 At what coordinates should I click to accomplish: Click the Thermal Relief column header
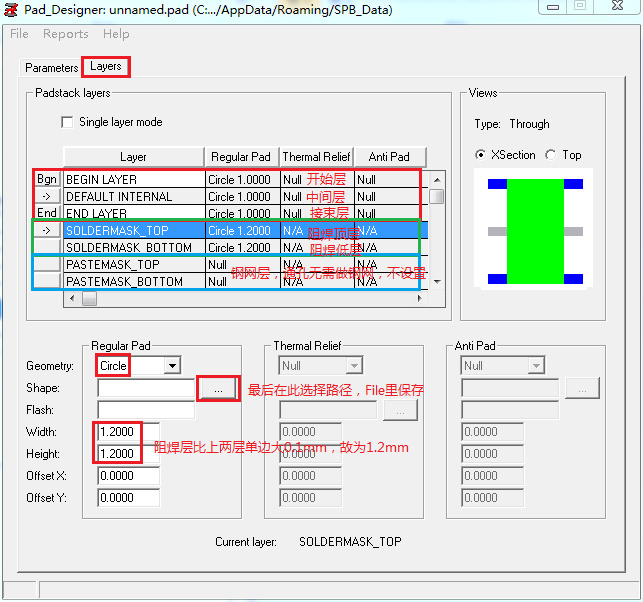click(316, 157)
